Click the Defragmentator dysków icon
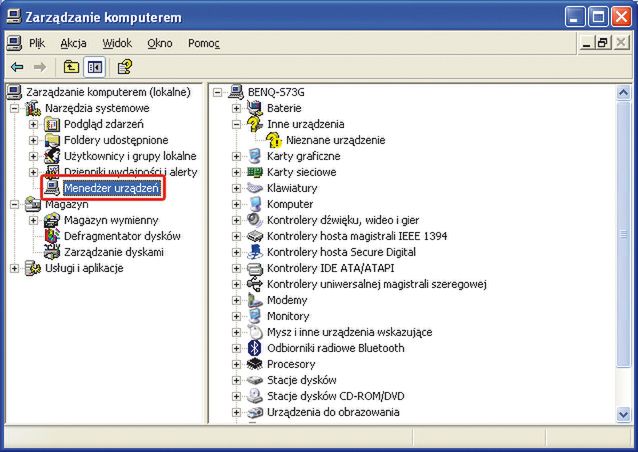638x452 pixels. [52, 236]
